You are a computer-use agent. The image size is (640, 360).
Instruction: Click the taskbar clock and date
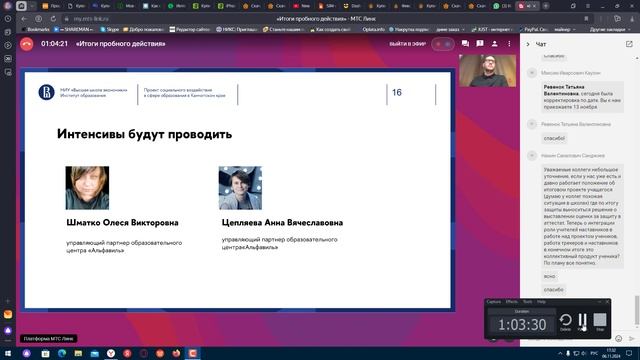611,353
